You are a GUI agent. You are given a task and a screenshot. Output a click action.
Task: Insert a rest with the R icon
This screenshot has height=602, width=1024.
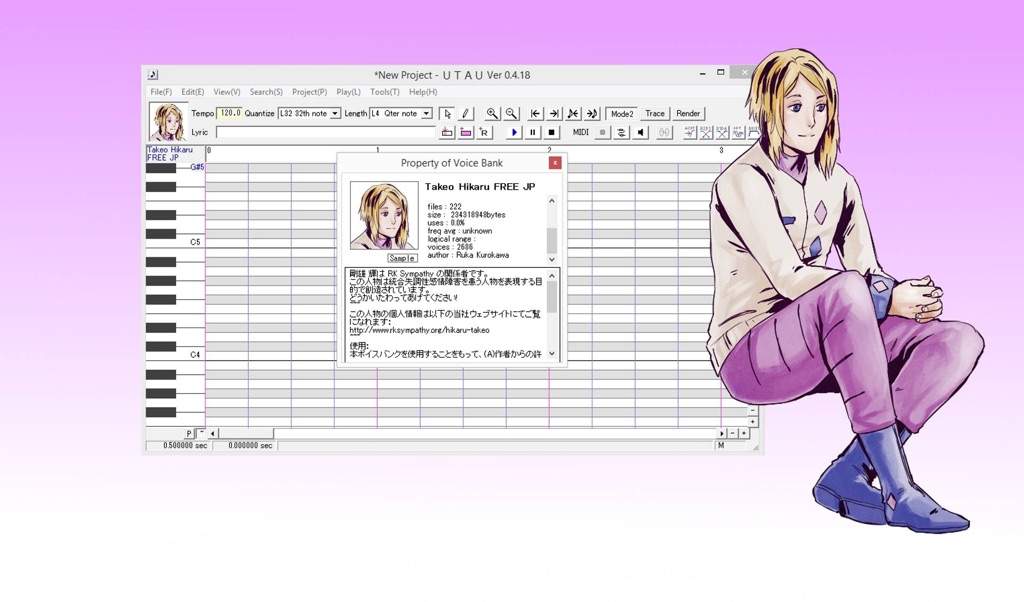click(484, 133)
